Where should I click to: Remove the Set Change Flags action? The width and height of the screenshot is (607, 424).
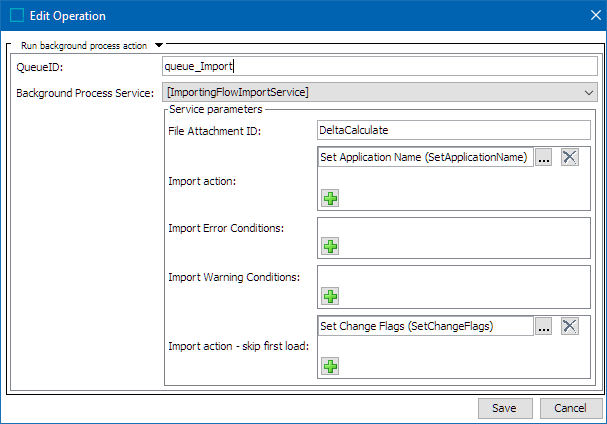click(569, 326)
